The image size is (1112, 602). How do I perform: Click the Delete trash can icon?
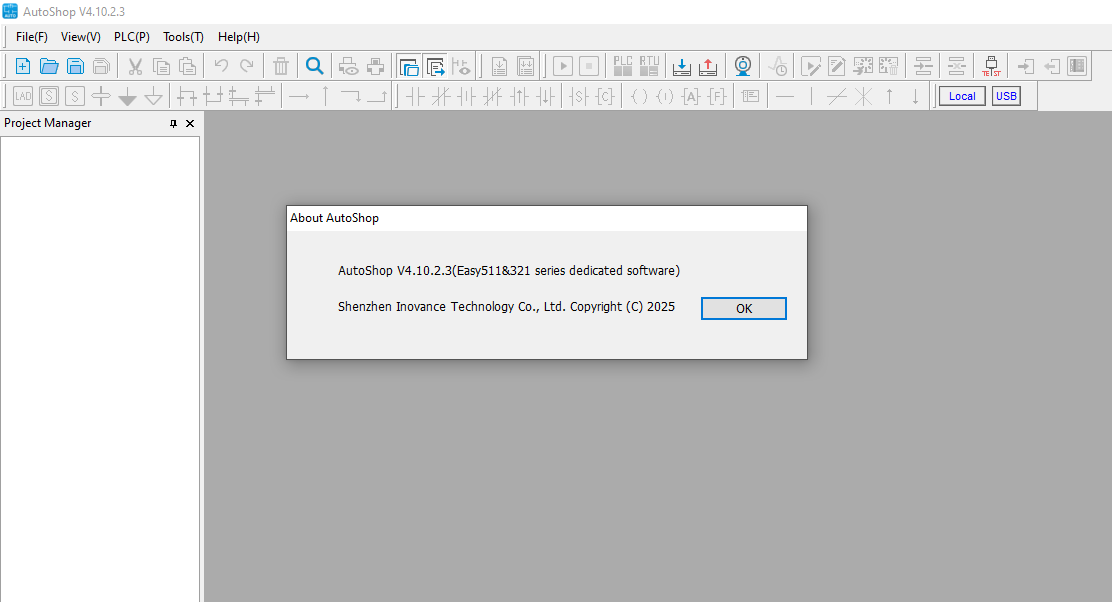(x=281, y=67)
